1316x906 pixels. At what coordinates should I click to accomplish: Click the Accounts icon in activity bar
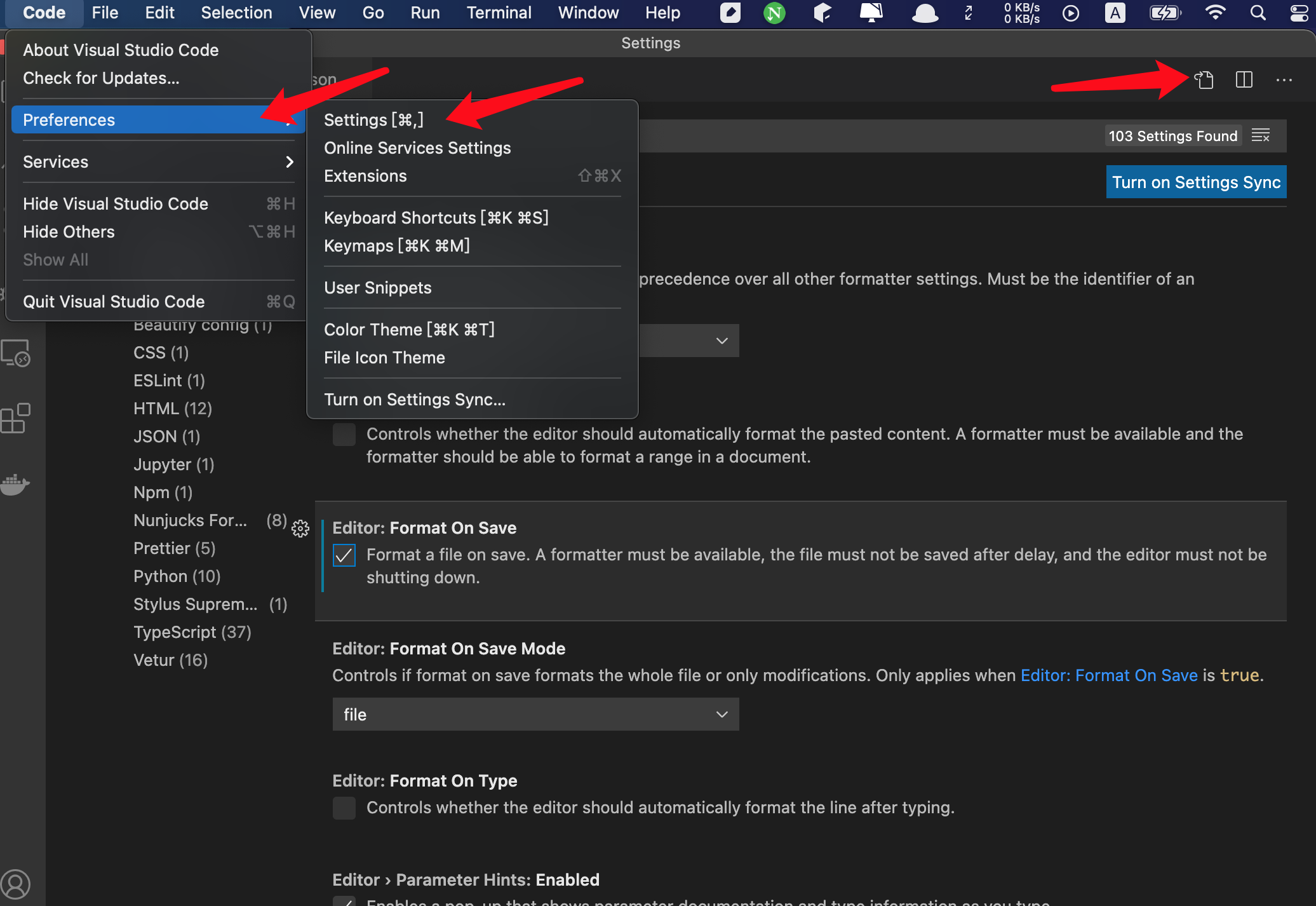[x=16, y=884]
